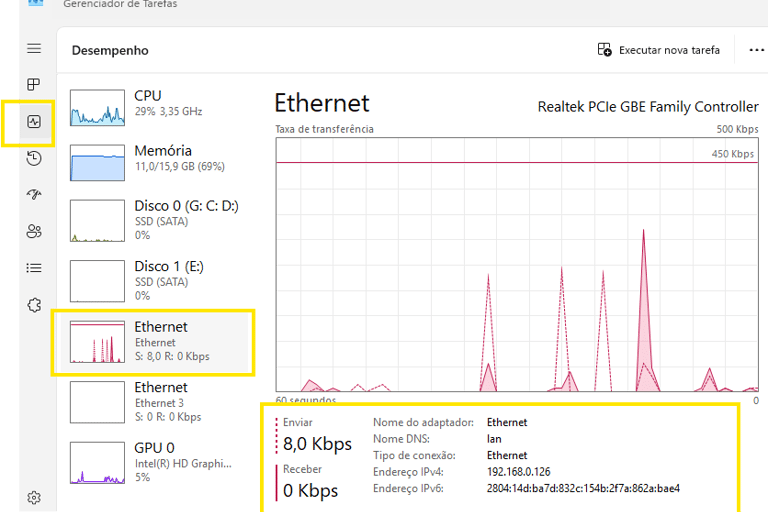The width and height of the screenshot is (768, 512).
Task: Select the Ethernet 3 adapter item
Action: (x=155, y=401)
